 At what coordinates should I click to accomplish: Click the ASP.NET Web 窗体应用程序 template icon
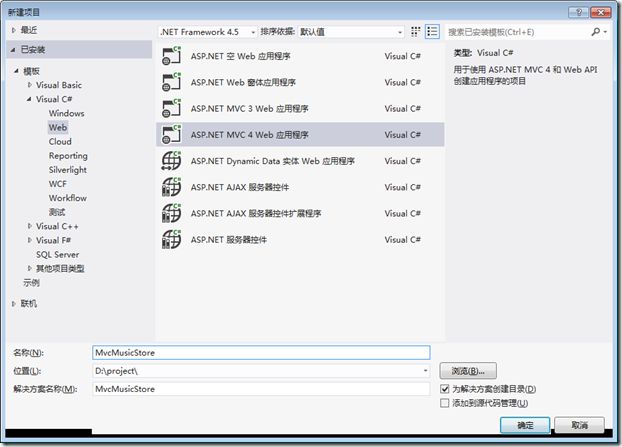pos(171,82)
